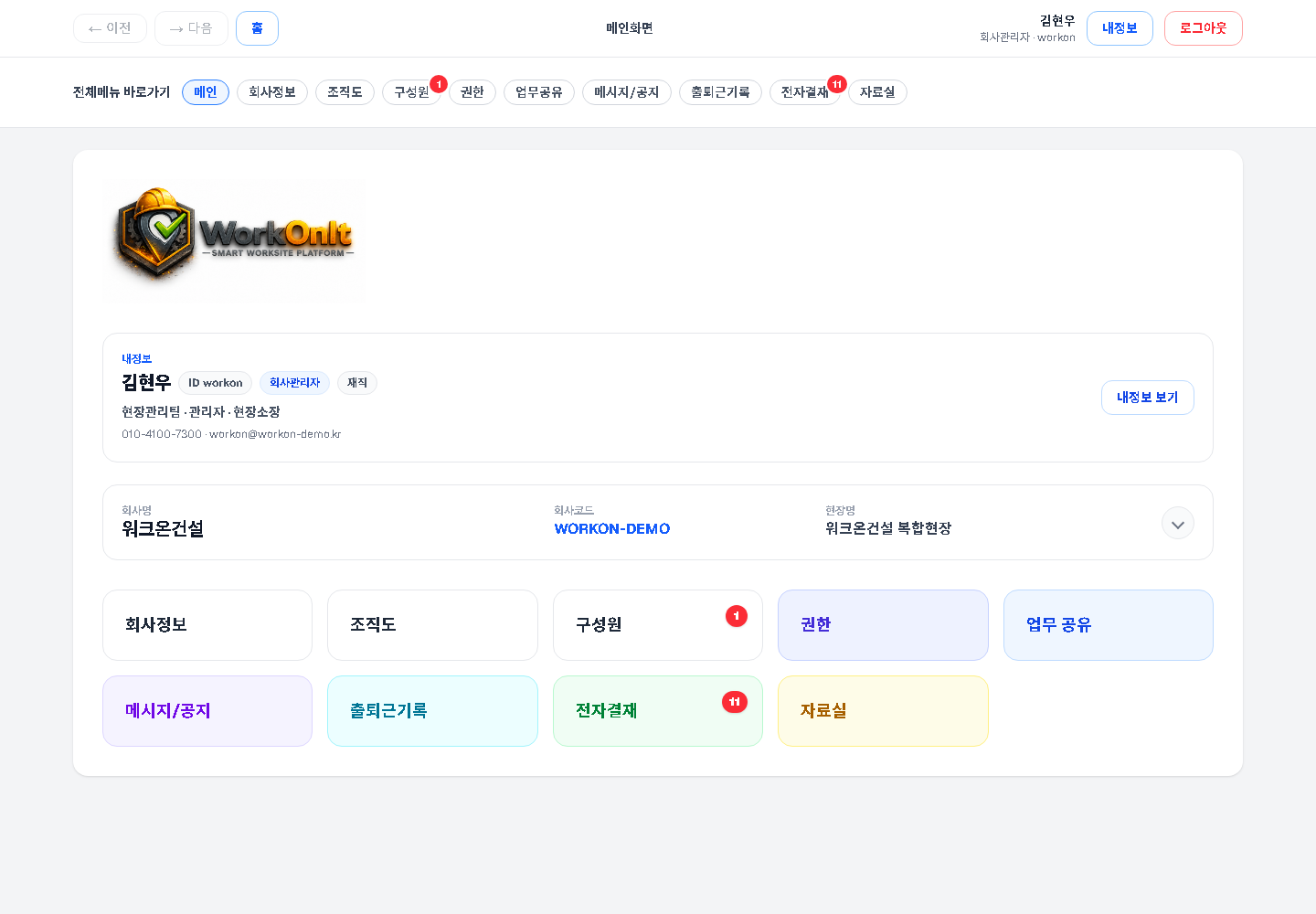Select the 업무공유 shortcut pill

coord(539,92)
